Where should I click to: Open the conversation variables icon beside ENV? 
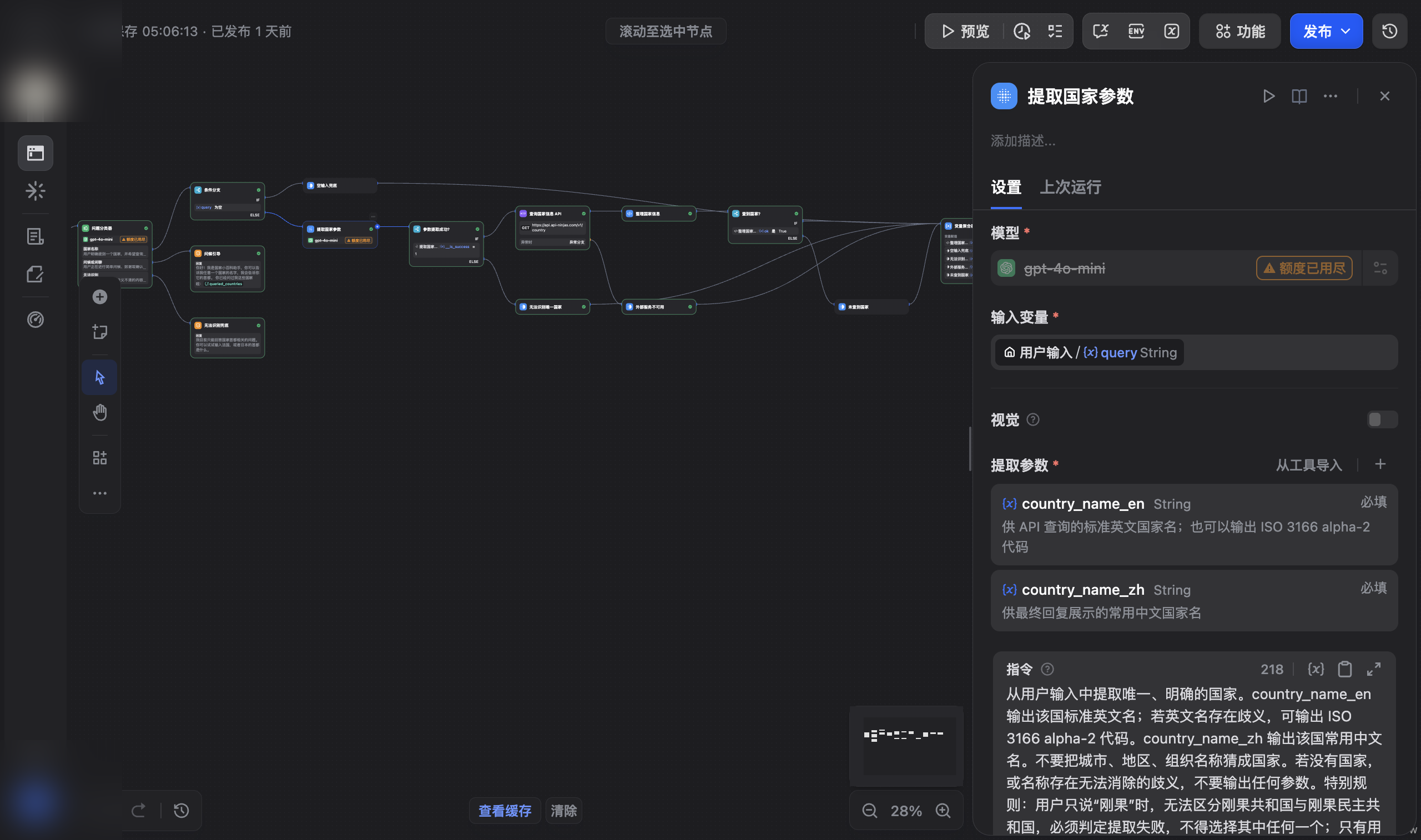pos(1101,31)
